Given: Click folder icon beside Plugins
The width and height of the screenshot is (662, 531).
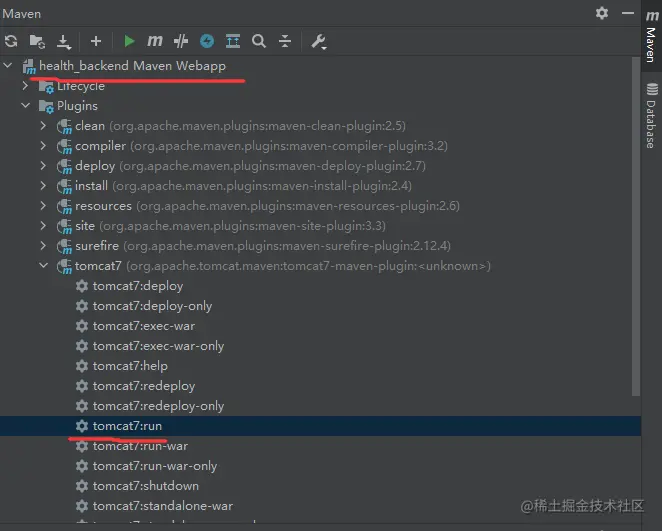Looking at the screenshot, I should pos(46,106).
